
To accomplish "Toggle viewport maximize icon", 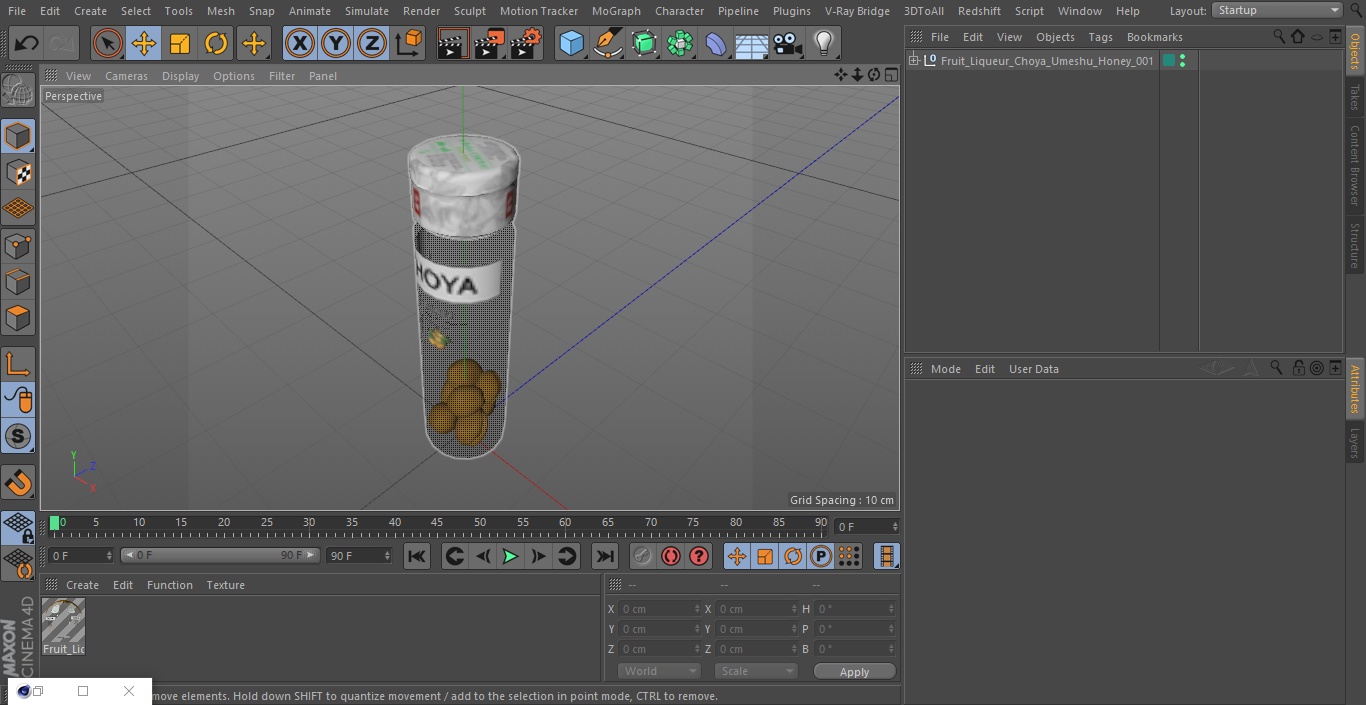I will point(890,75).
